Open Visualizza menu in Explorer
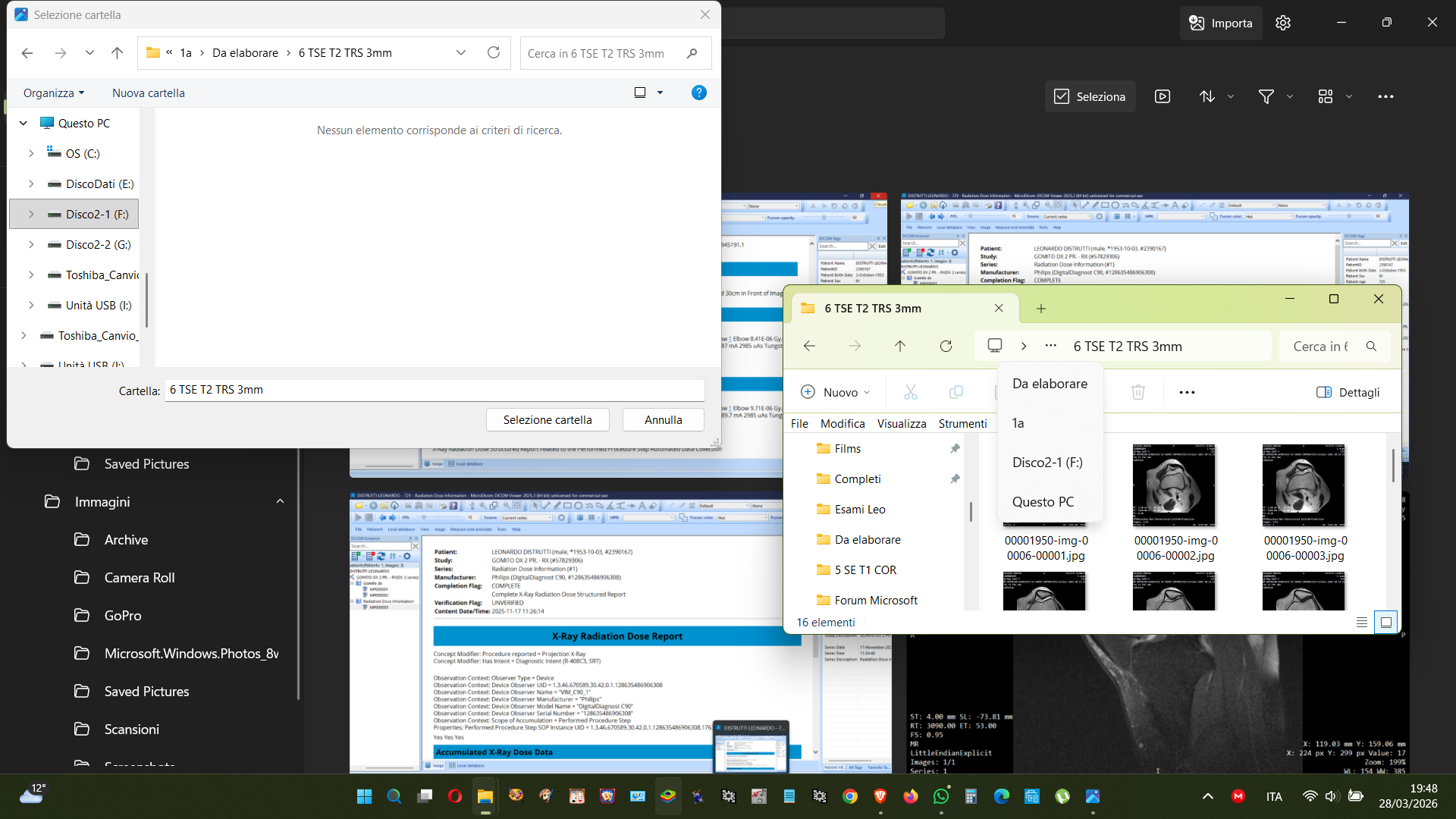The width and height of the screenshot is (1456, 819). (902, 424)
